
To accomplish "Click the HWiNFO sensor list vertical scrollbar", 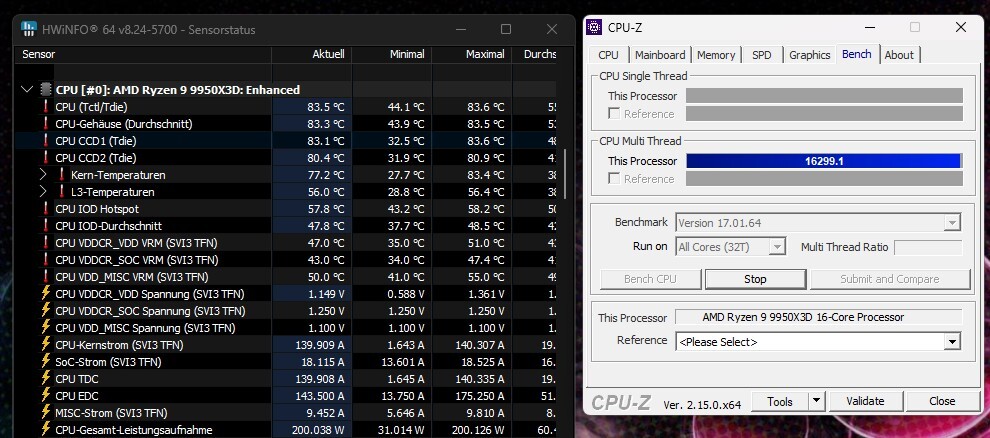I will coord(565,174).
